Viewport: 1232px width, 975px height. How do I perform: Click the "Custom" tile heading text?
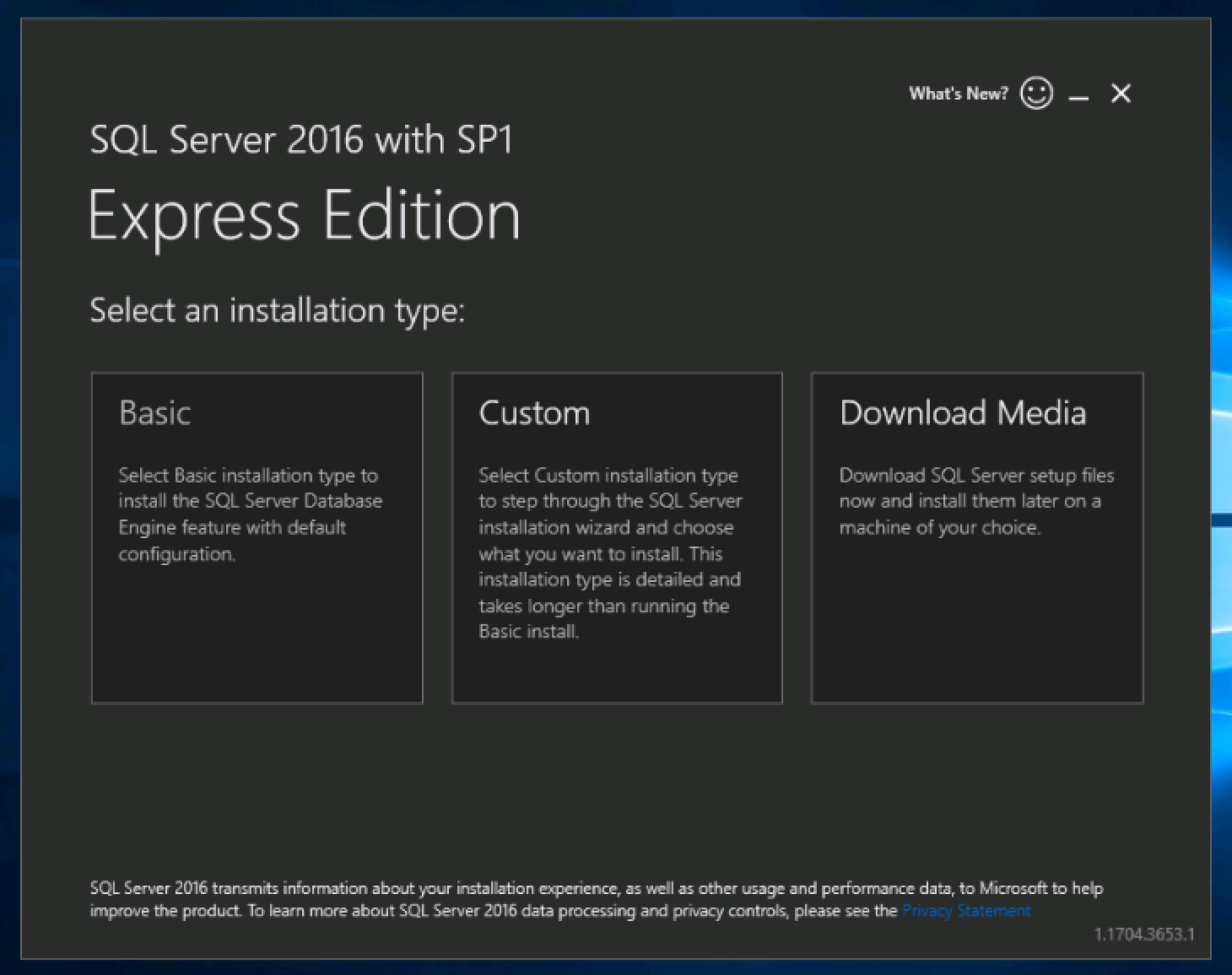(x=534, y=413)
